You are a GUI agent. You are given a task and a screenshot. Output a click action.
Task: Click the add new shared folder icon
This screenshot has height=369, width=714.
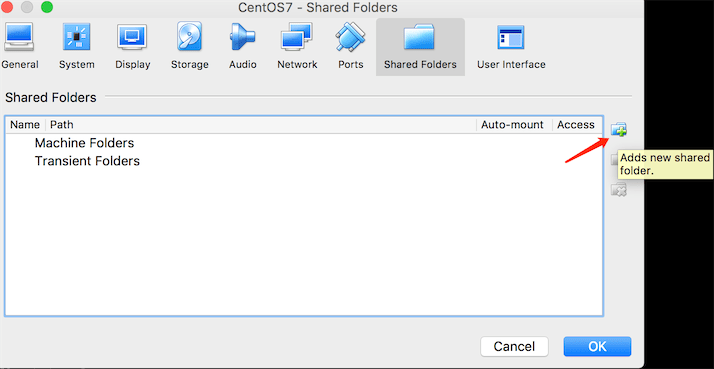click(619, 129)
